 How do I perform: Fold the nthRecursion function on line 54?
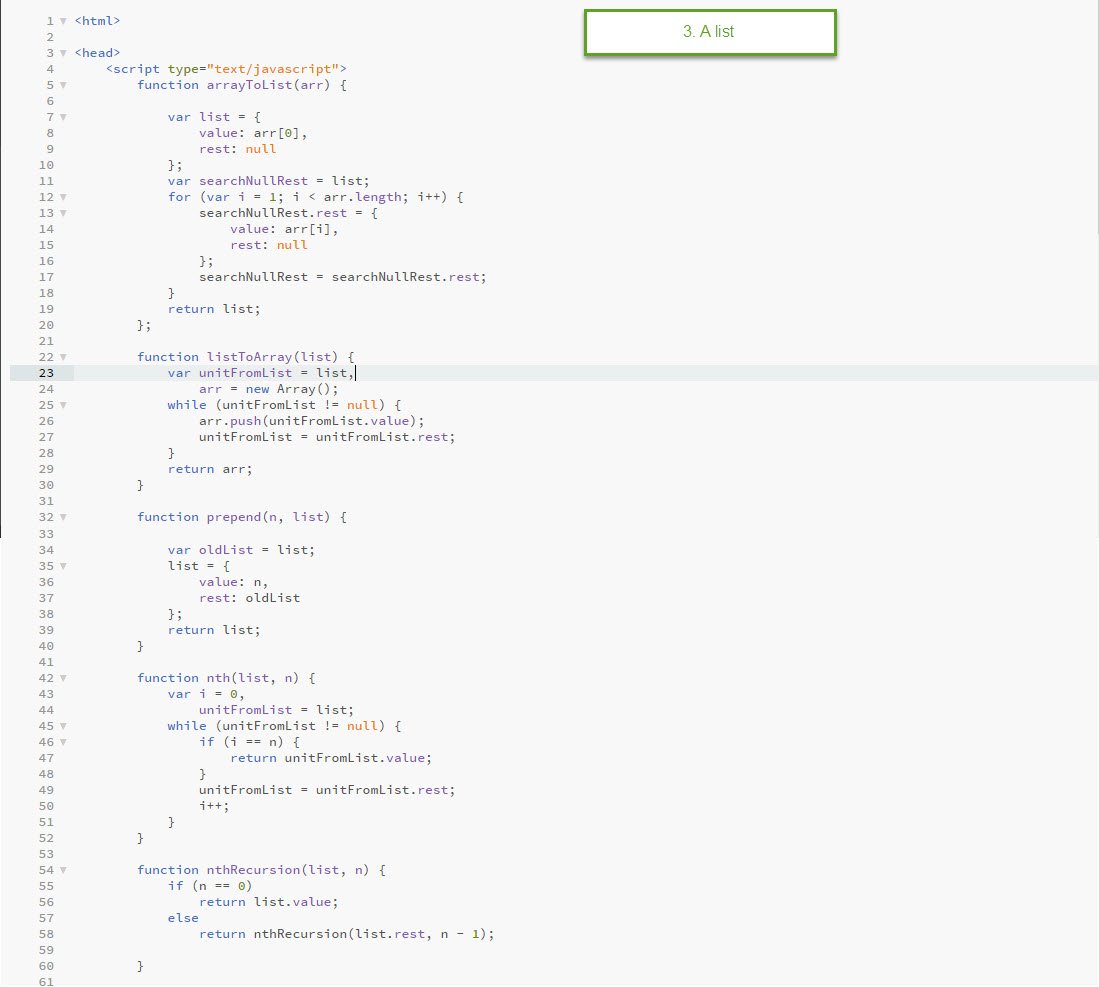pos(63,870)
